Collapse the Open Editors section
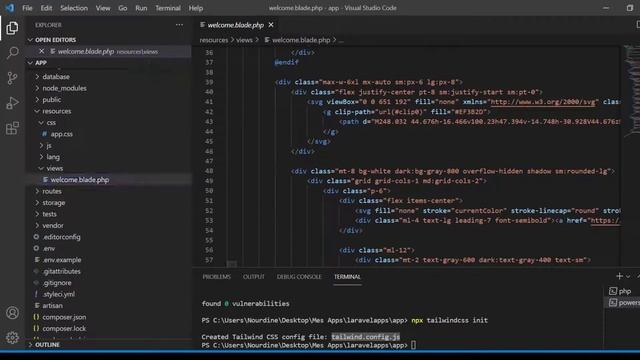The image size is (640, 360). (x=55, y=40)
